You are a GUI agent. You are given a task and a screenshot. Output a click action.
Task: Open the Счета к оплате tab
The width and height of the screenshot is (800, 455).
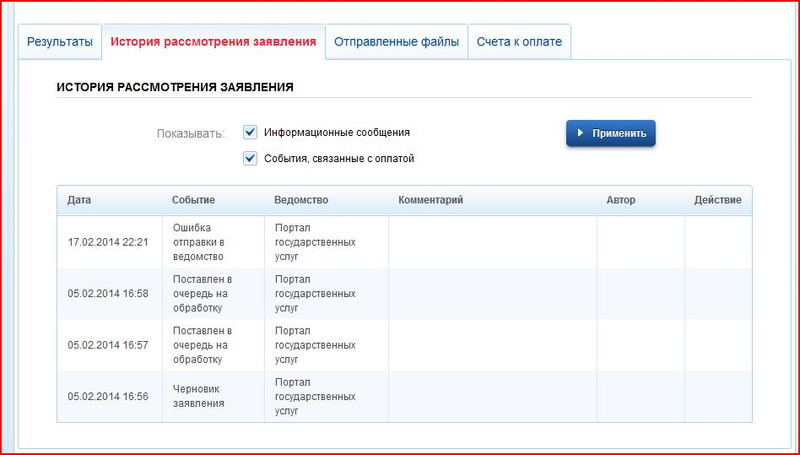[519, 42]
